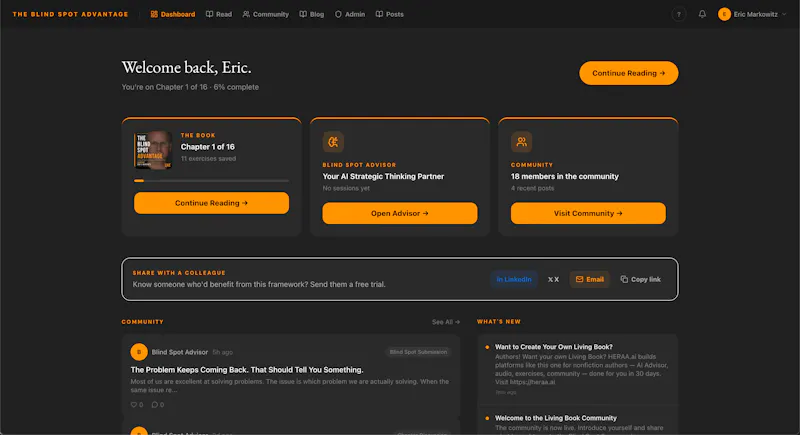The width and height of the screenshot is (800, 435).
Task: Share via the X button
Action: pos(554,279)
